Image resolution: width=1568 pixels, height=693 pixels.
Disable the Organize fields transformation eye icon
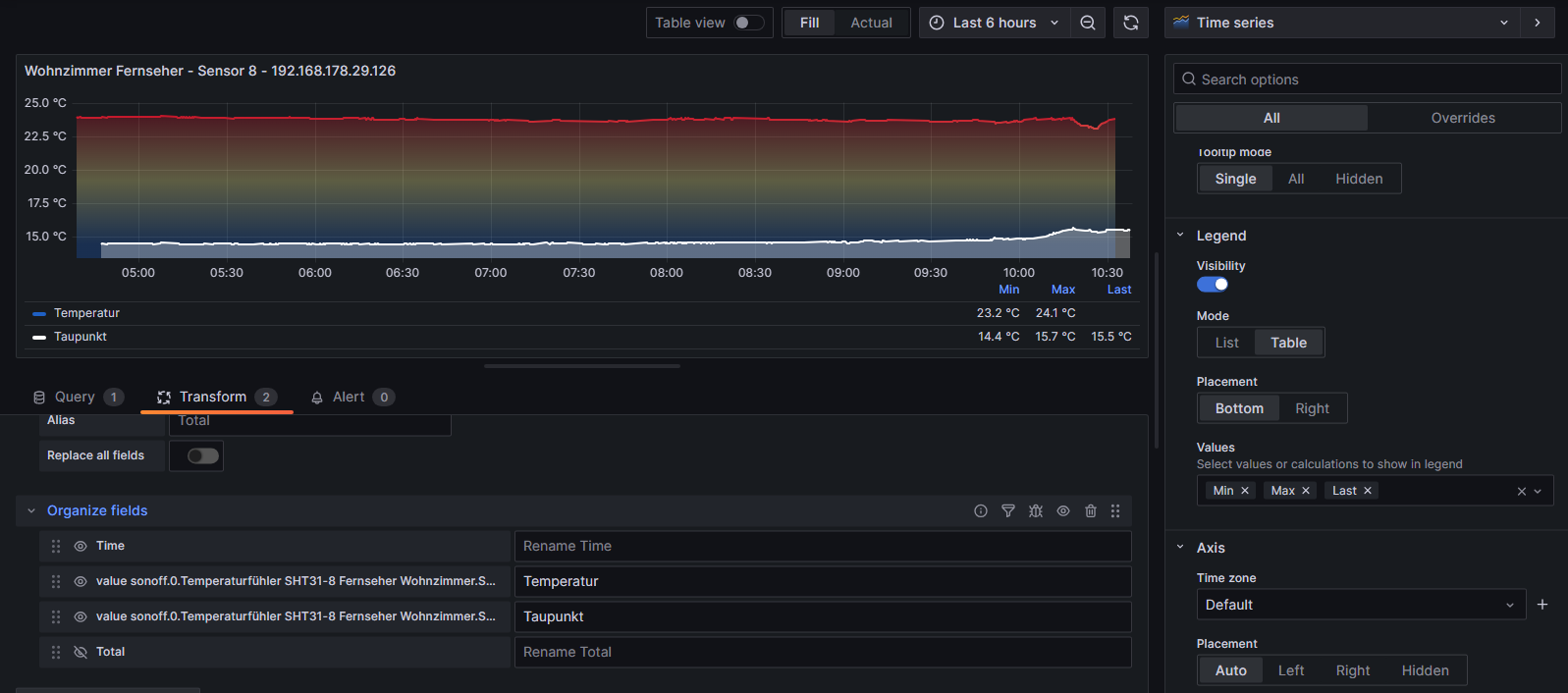tap(1063, 510)
